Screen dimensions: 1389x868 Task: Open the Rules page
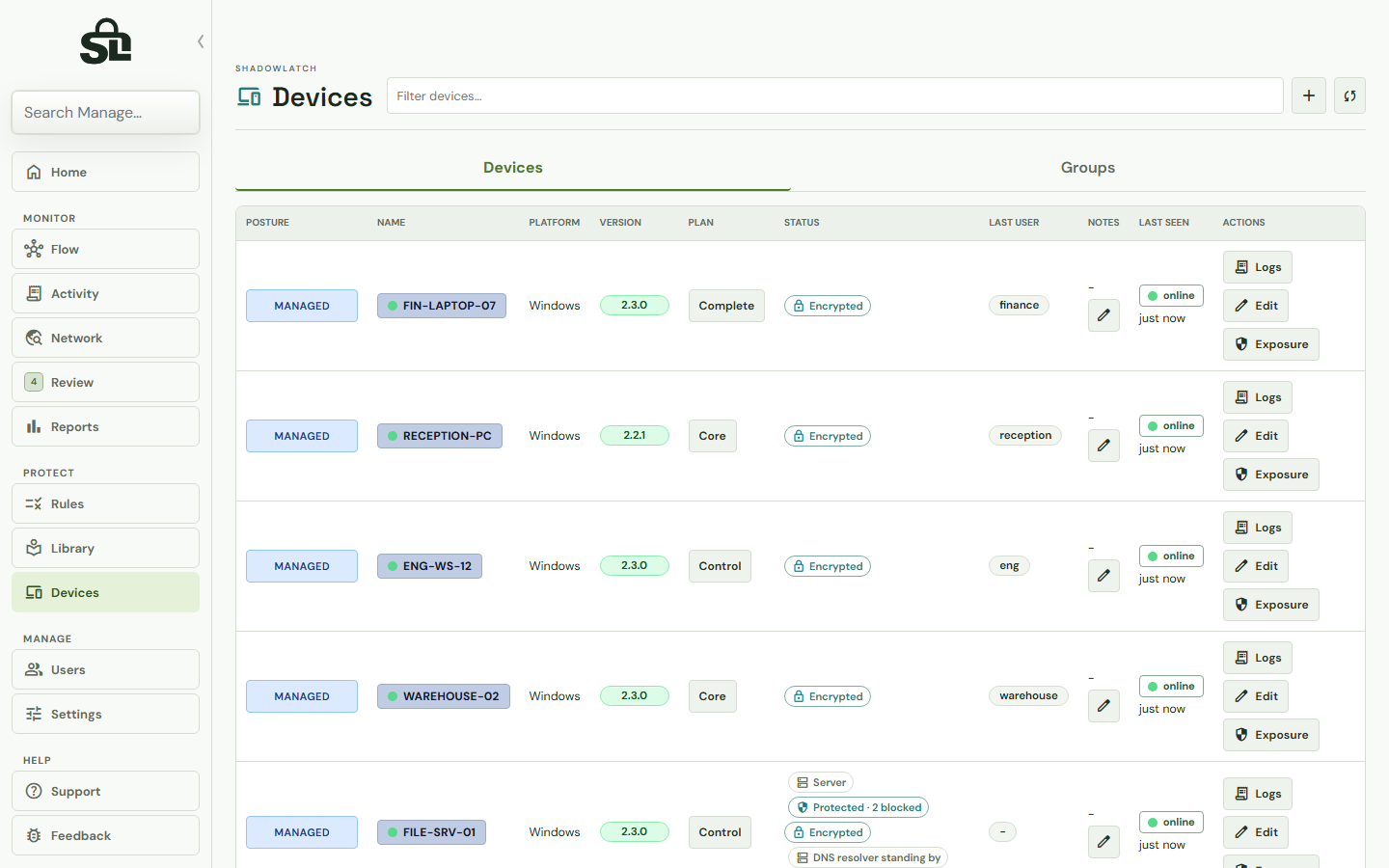click(x=106, y=503)
